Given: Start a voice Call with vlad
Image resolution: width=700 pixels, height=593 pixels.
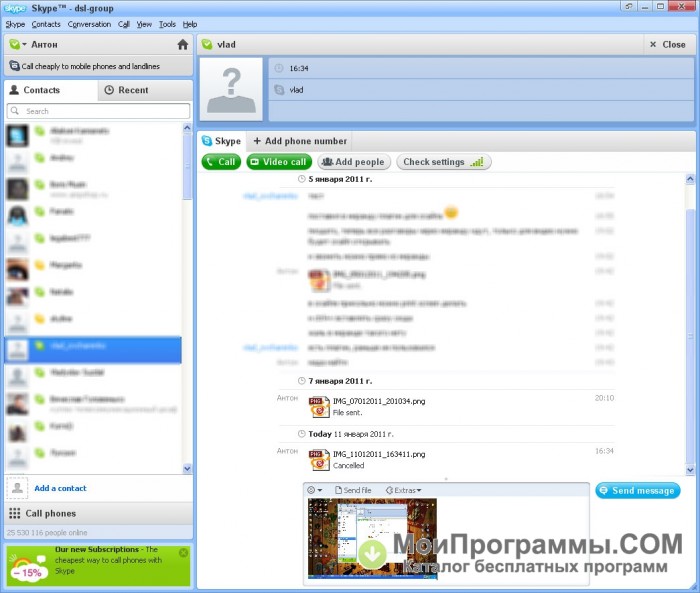Looking at the screenshot, I should 221,162.
